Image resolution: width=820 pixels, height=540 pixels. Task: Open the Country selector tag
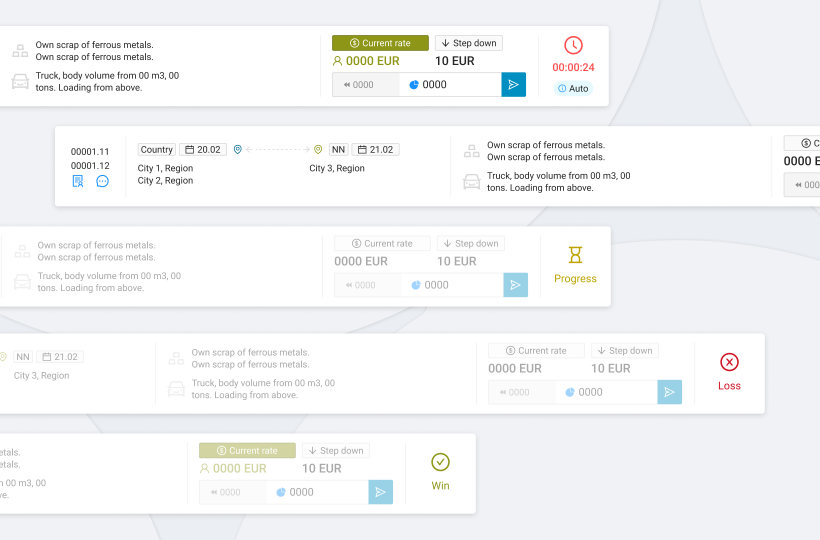click(x=156, y=150)
